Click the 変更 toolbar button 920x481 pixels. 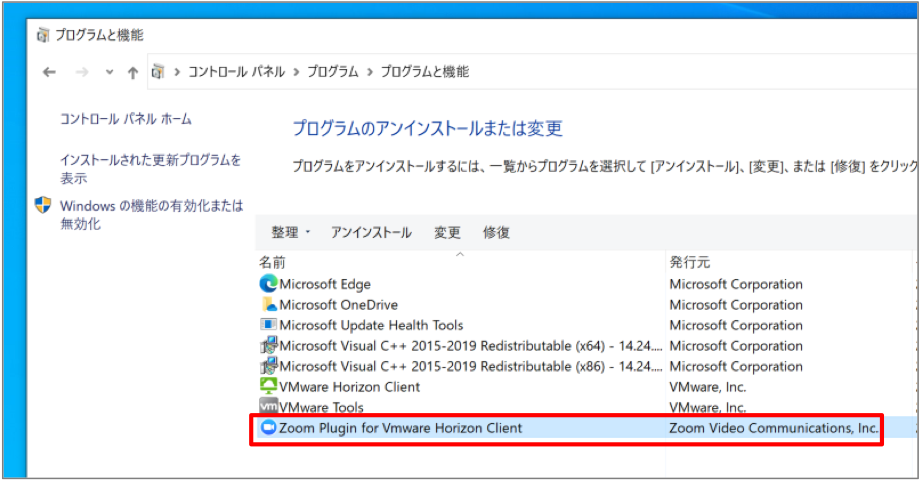(x=447, y=232)
